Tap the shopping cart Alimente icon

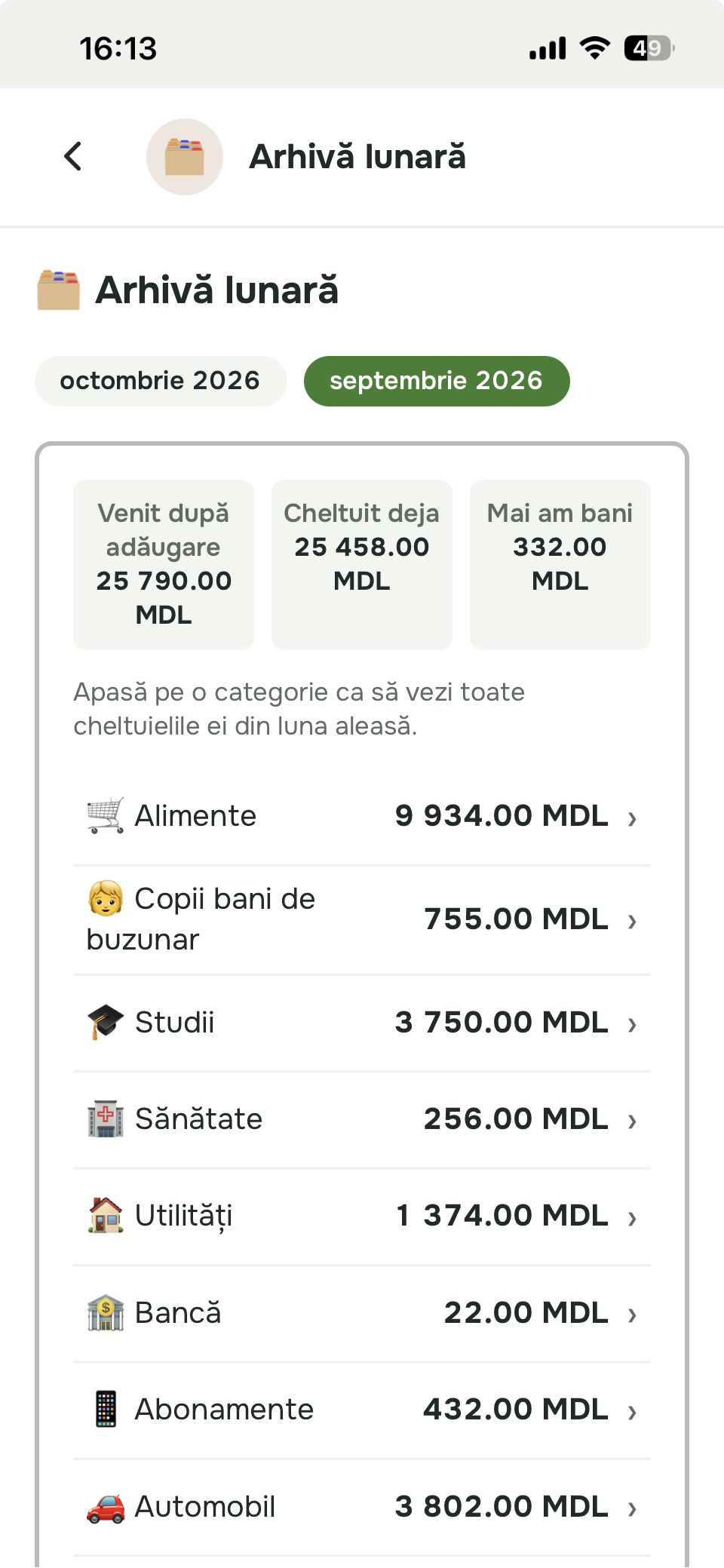pyautogui.click(x=106, y=815)
